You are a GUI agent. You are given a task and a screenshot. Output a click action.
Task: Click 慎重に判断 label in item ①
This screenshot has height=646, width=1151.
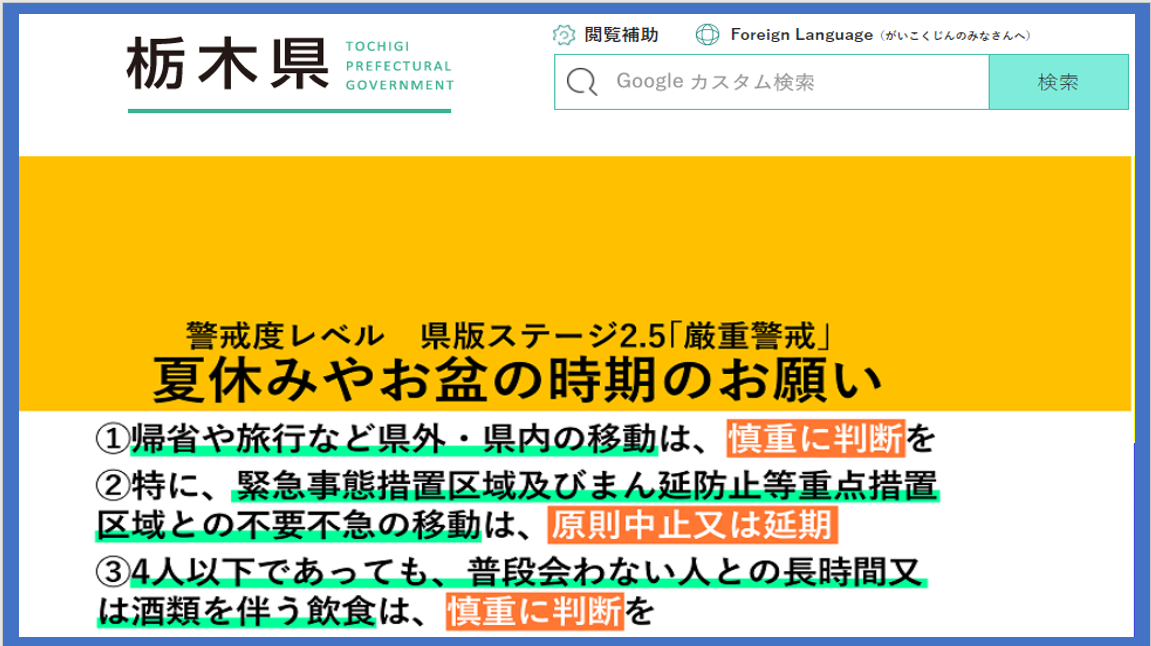(x=816, y=437)
